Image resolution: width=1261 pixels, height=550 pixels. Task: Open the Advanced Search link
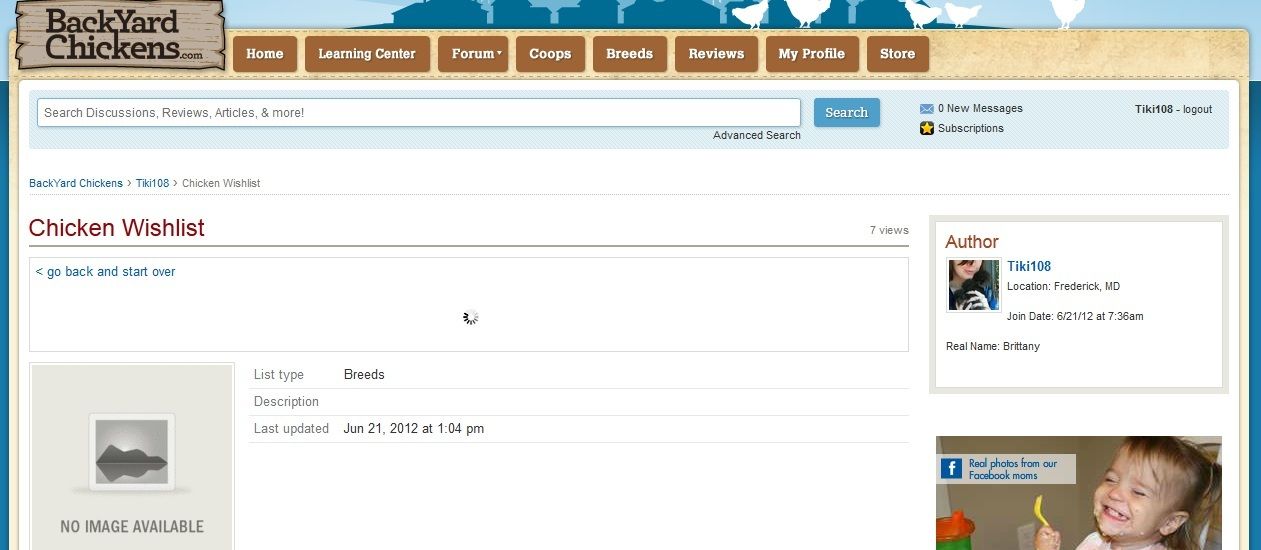click(x=756, y=136)
